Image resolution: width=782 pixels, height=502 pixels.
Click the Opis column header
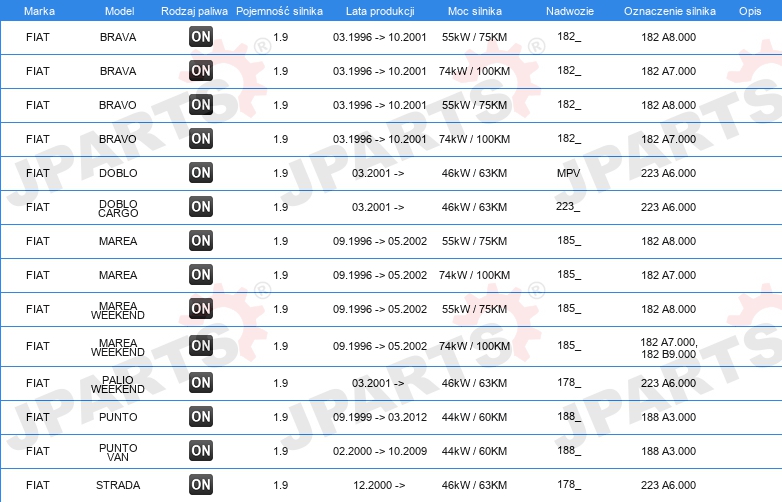click(x=750, y=11)
